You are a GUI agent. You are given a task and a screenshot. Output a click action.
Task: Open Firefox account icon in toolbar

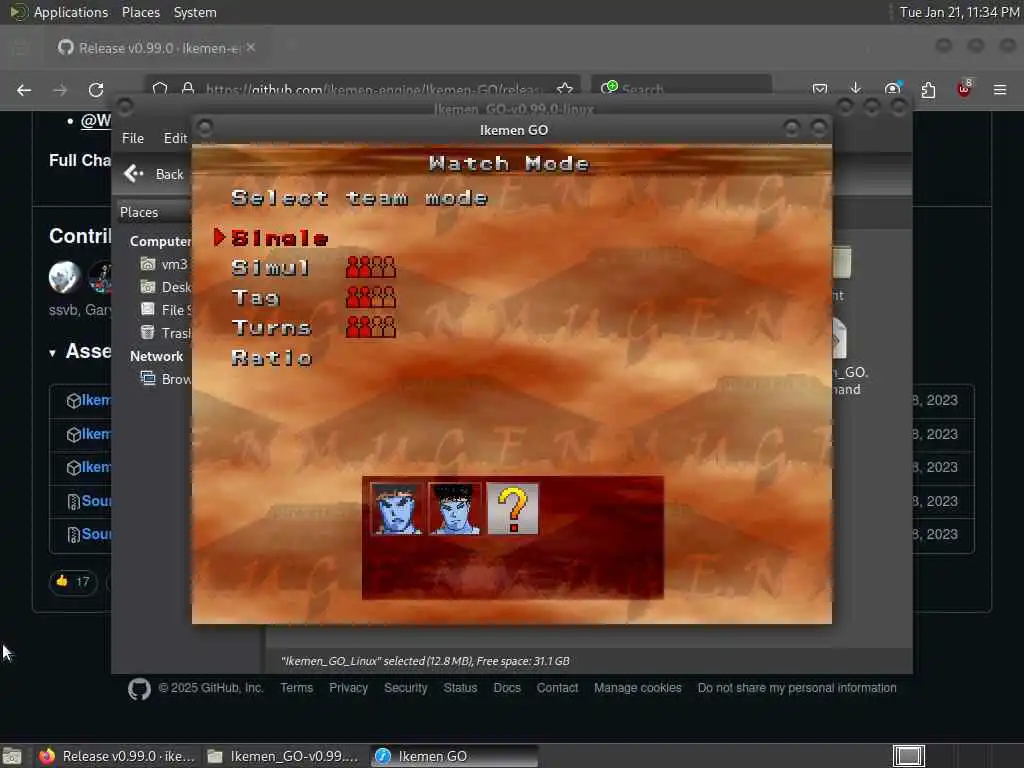(892, 89)
